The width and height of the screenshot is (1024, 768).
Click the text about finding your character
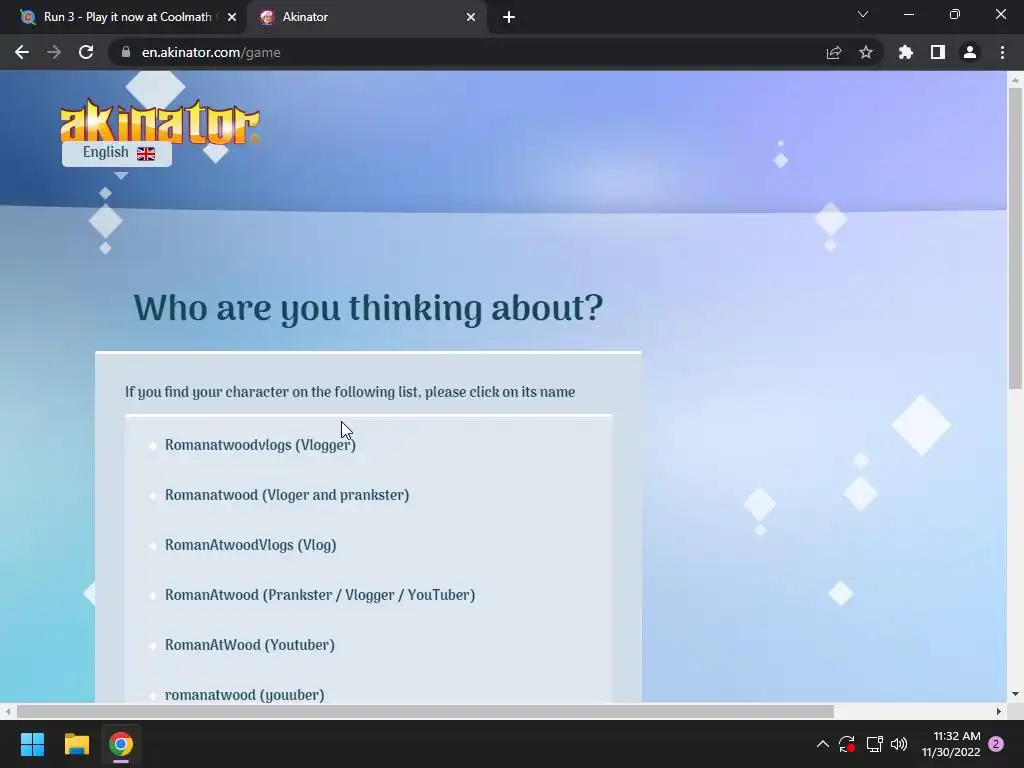click(x=350, y=392)
